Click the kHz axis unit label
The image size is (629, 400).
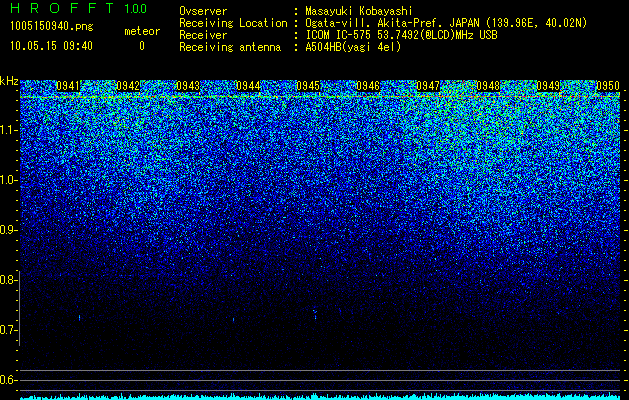pyautogui.click(x=9, y=81)
